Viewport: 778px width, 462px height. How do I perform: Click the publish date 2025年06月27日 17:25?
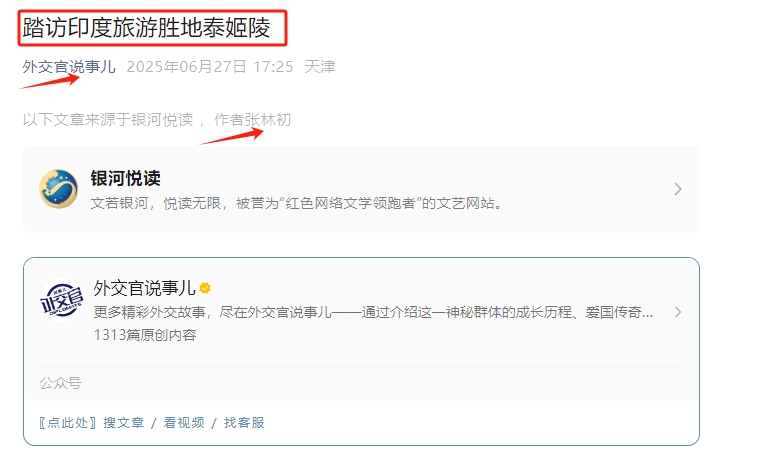210,66
